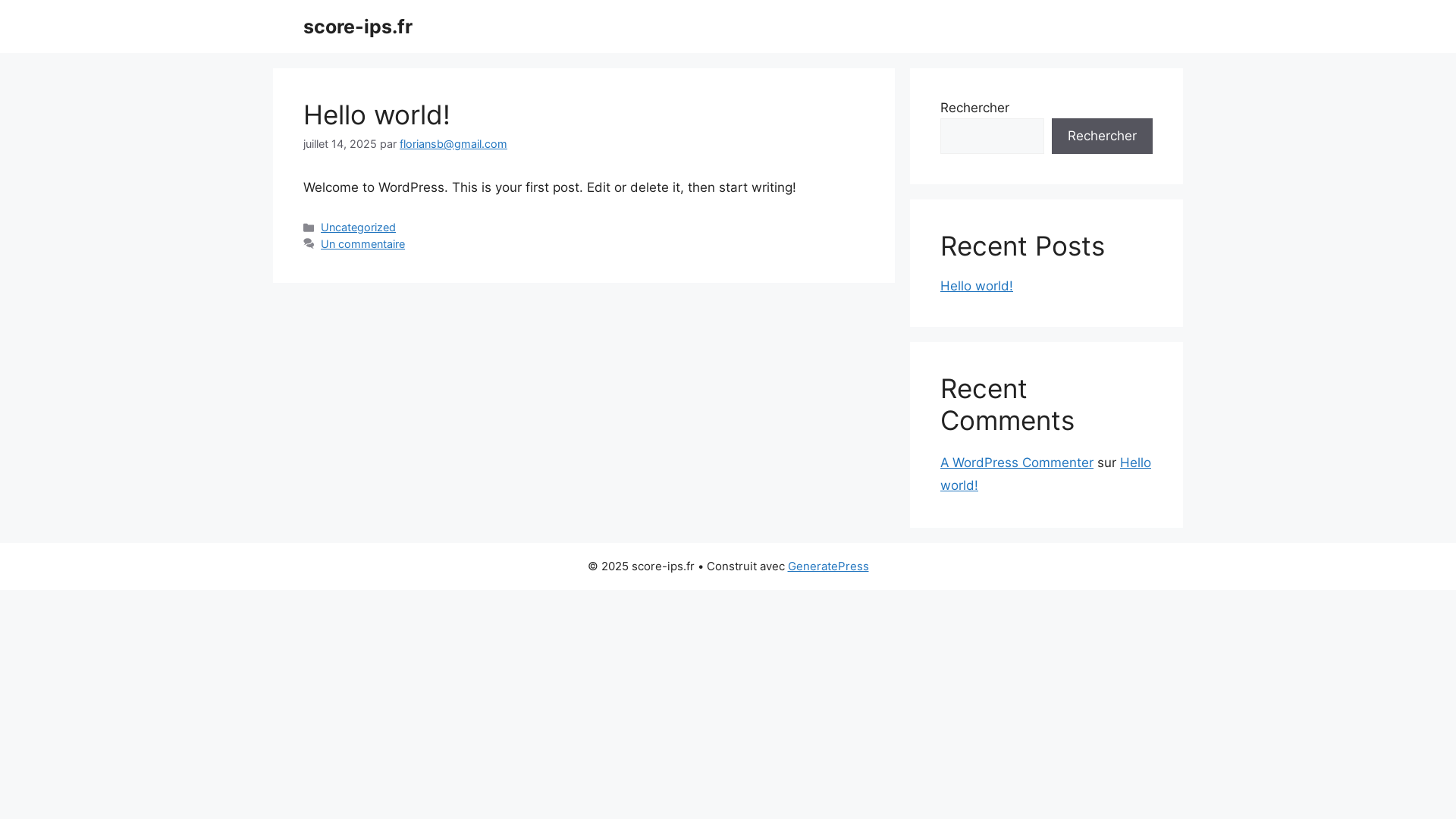The width and height of the screenshot is (1456, 819).
Task: Click the Welcome to WordPress paragraph text
Action: click(550, 187)
